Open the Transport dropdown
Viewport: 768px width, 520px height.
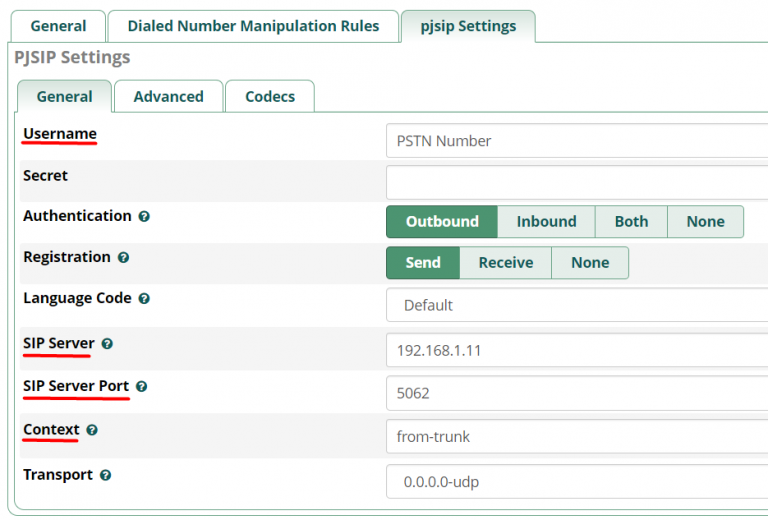(576, 482)
